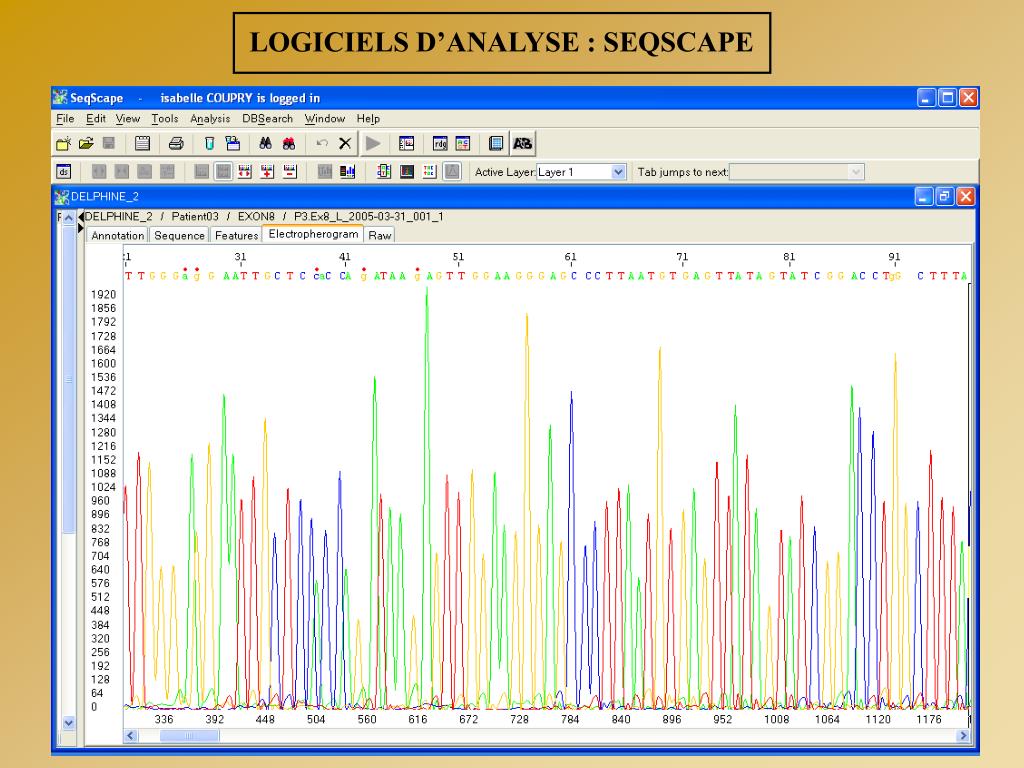Switch to the Features tab
This screenshot has height=768, width=1024.
236,236
